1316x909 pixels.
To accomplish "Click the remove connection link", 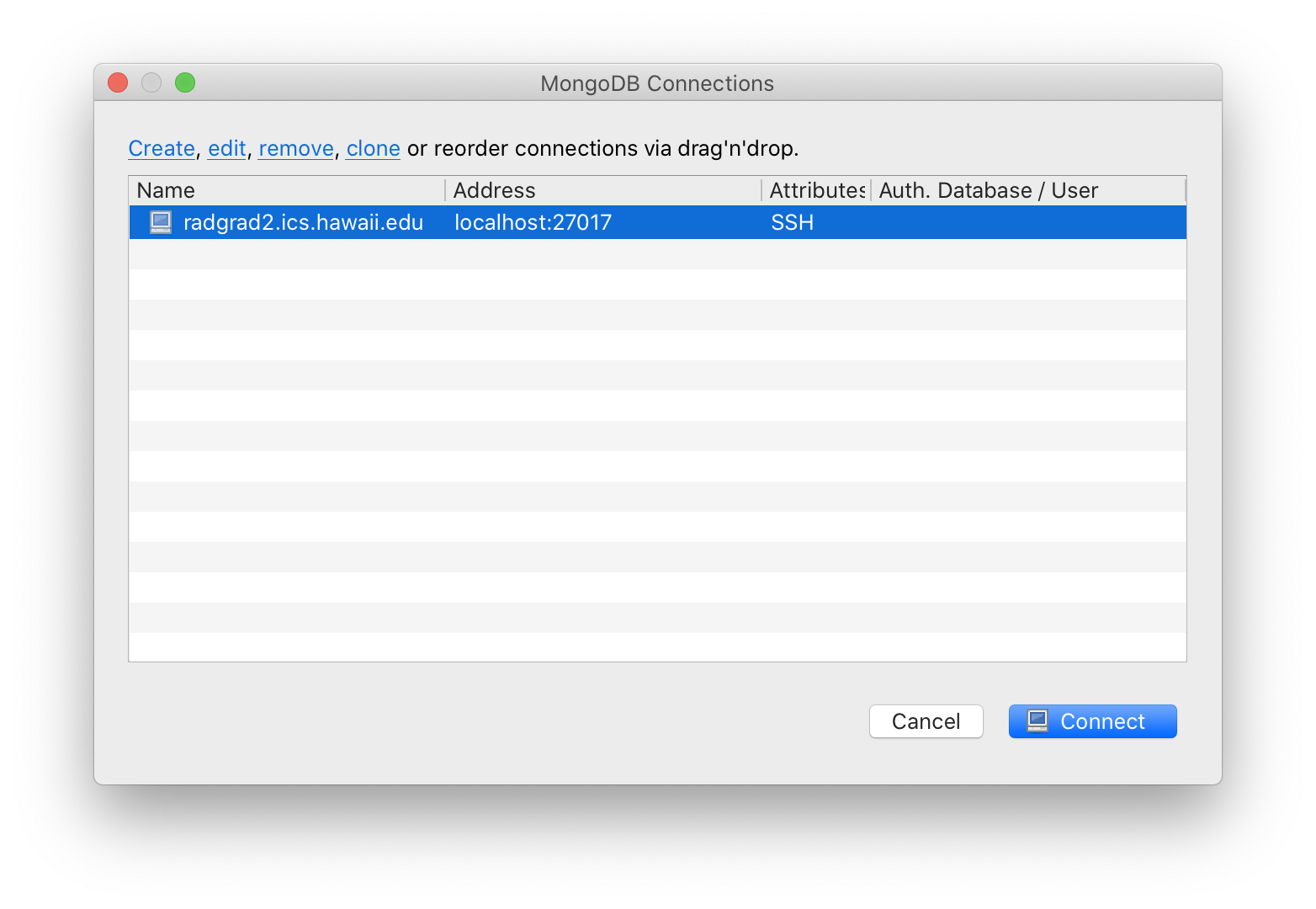I will (296, 148).
